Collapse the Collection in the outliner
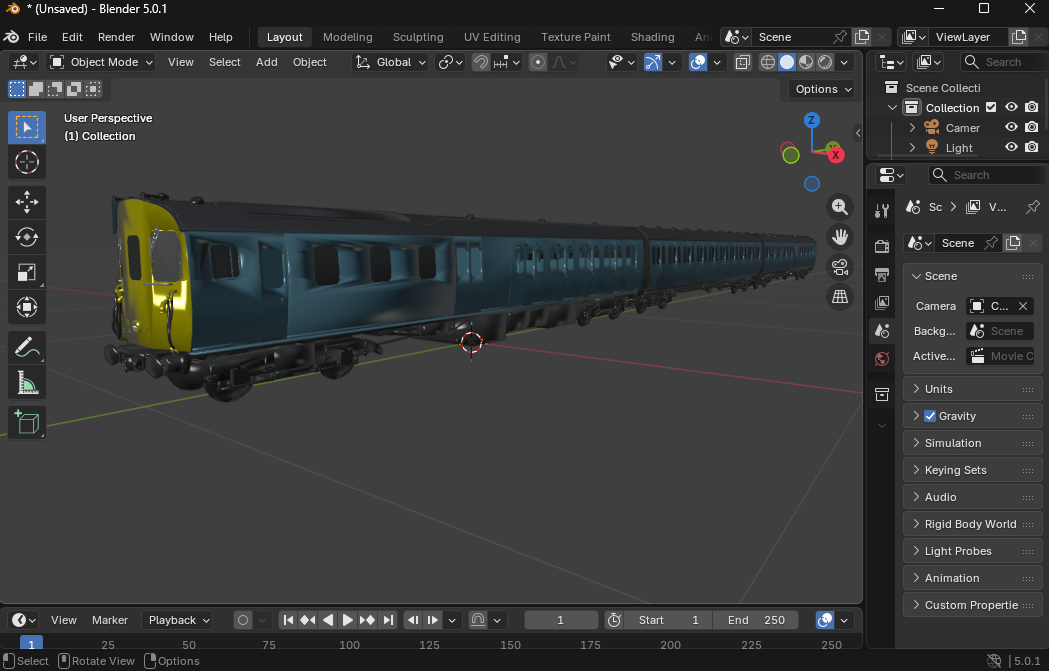 pyautogui.click(x=892, y=107)
